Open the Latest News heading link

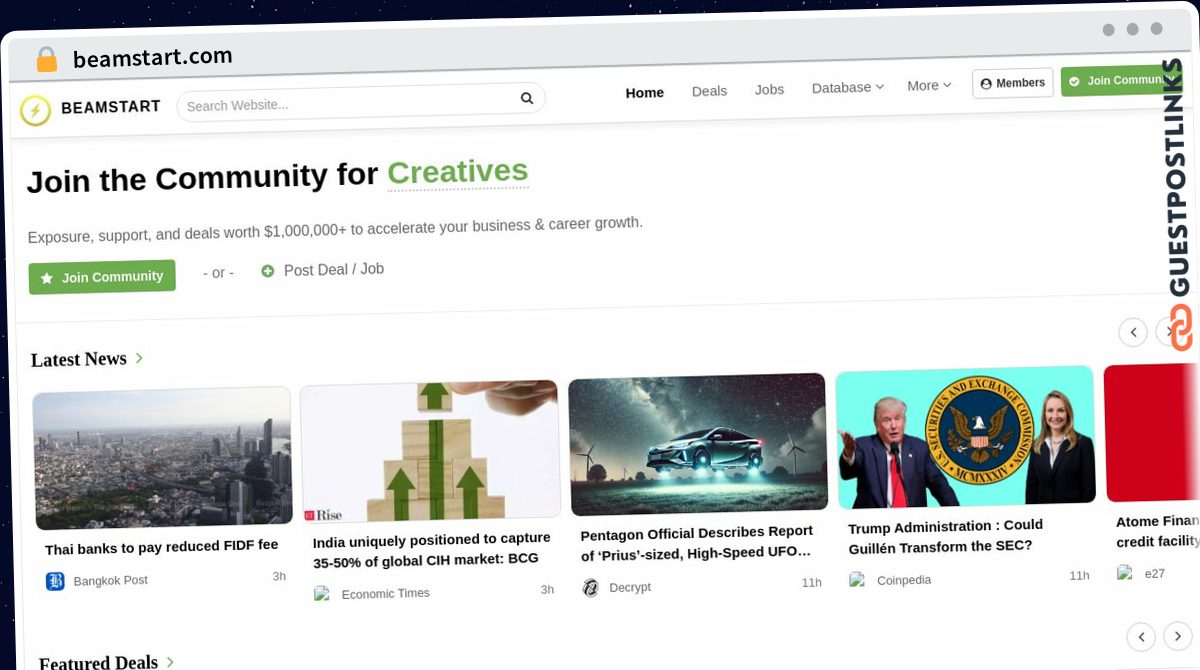(78, 359)
